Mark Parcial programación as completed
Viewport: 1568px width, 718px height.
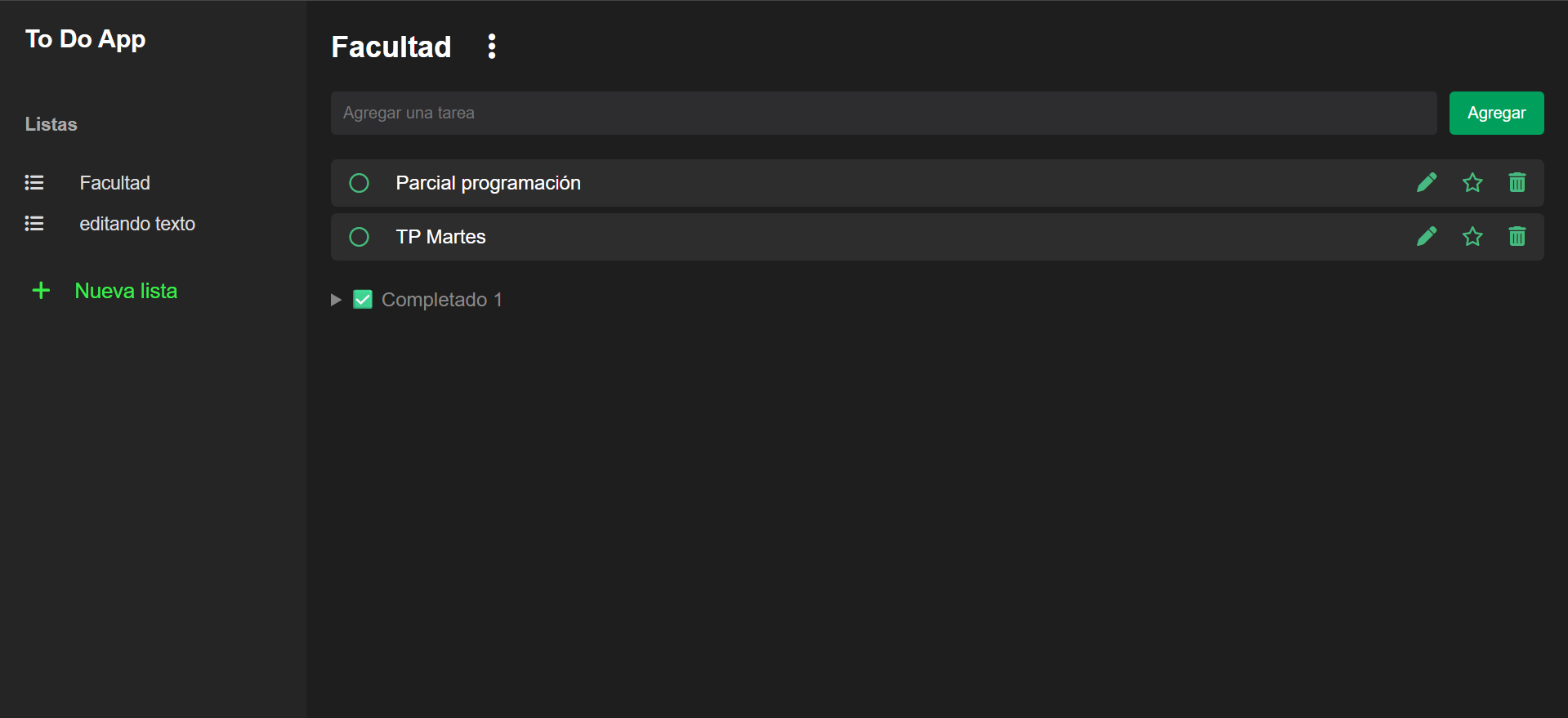(x=359, y=182)
